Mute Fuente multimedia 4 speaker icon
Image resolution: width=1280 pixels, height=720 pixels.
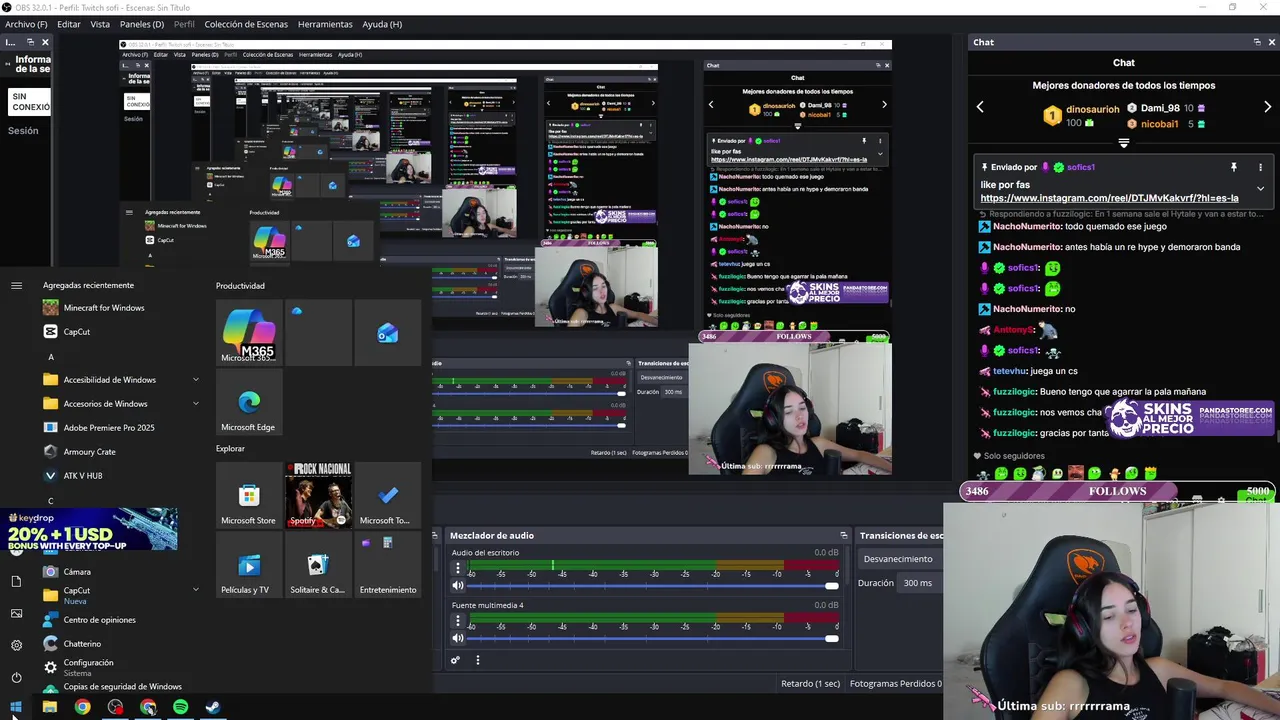pyautogui.click(x=458, y=638)
